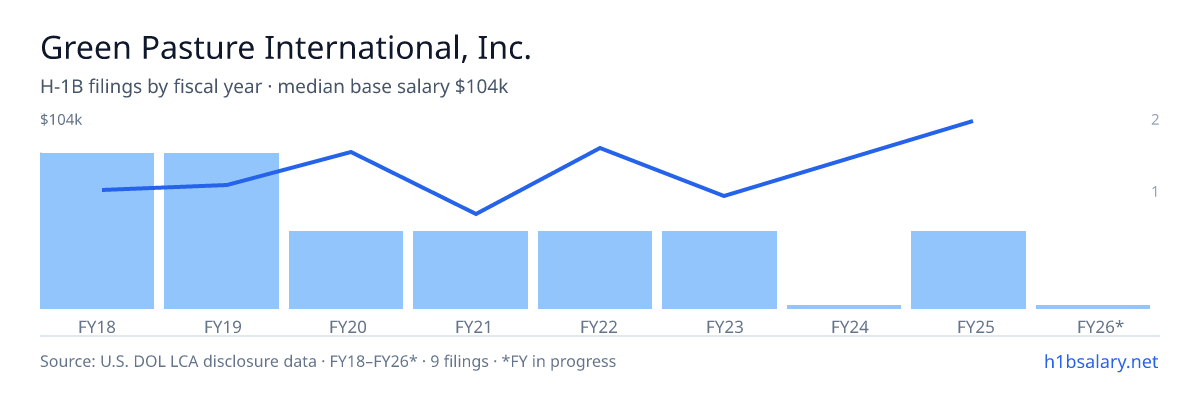Screen dimensions: 1200x400
Task: Click the thin FY26* bar
Action: (x=1093, y=307)
